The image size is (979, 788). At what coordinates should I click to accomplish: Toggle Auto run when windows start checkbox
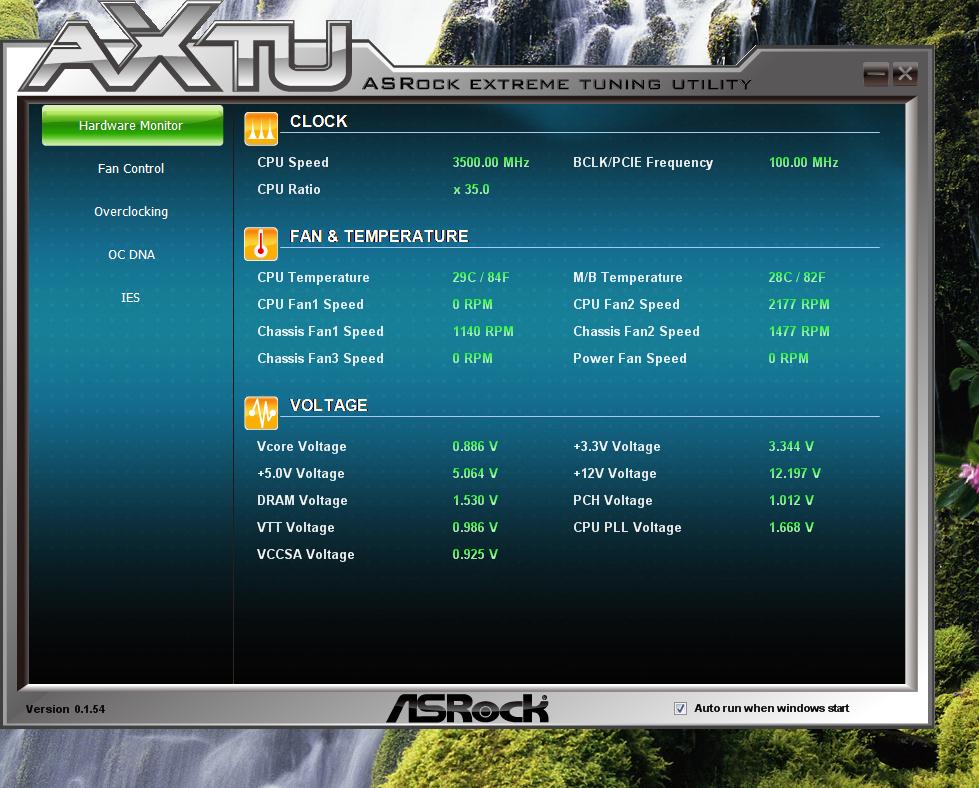[x=680, y=708]
